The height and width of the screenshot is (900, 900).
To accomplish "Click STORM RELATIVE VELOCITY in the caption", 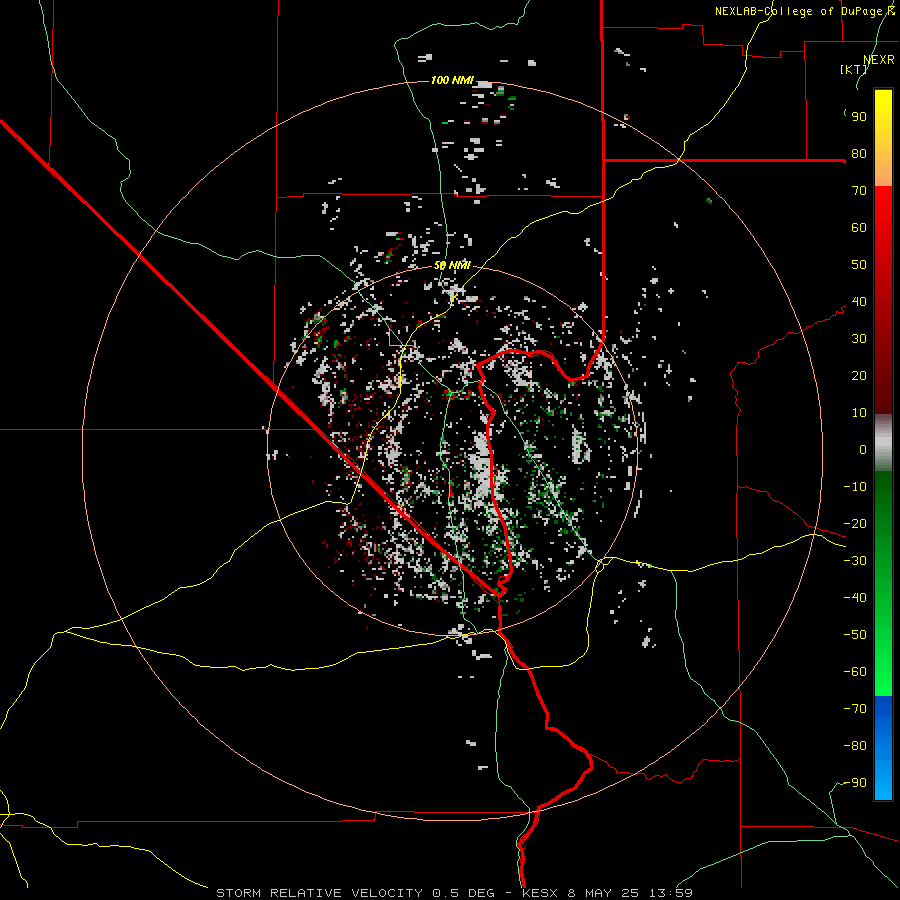I will pyautogui.click(x=319, y=893).
